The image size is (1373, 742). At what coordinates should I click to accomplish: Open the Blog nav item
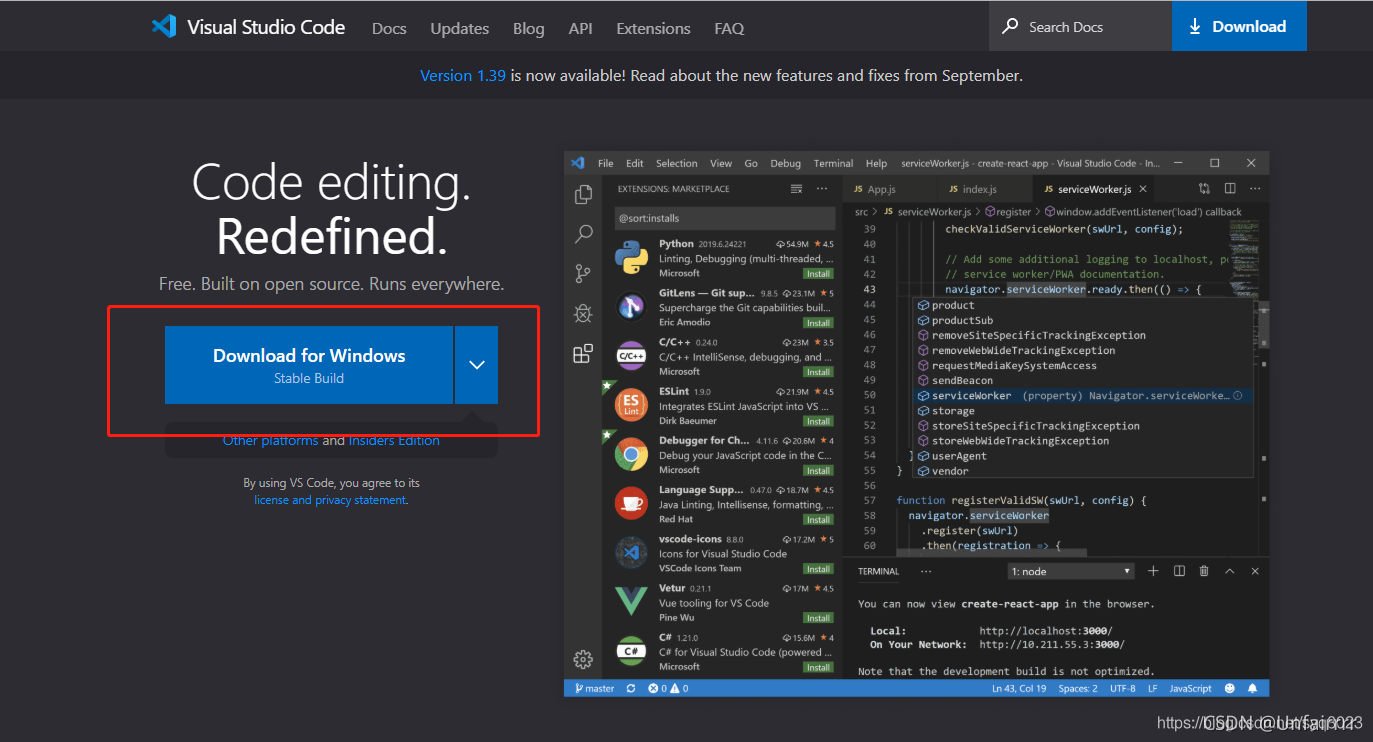point(529,28)
